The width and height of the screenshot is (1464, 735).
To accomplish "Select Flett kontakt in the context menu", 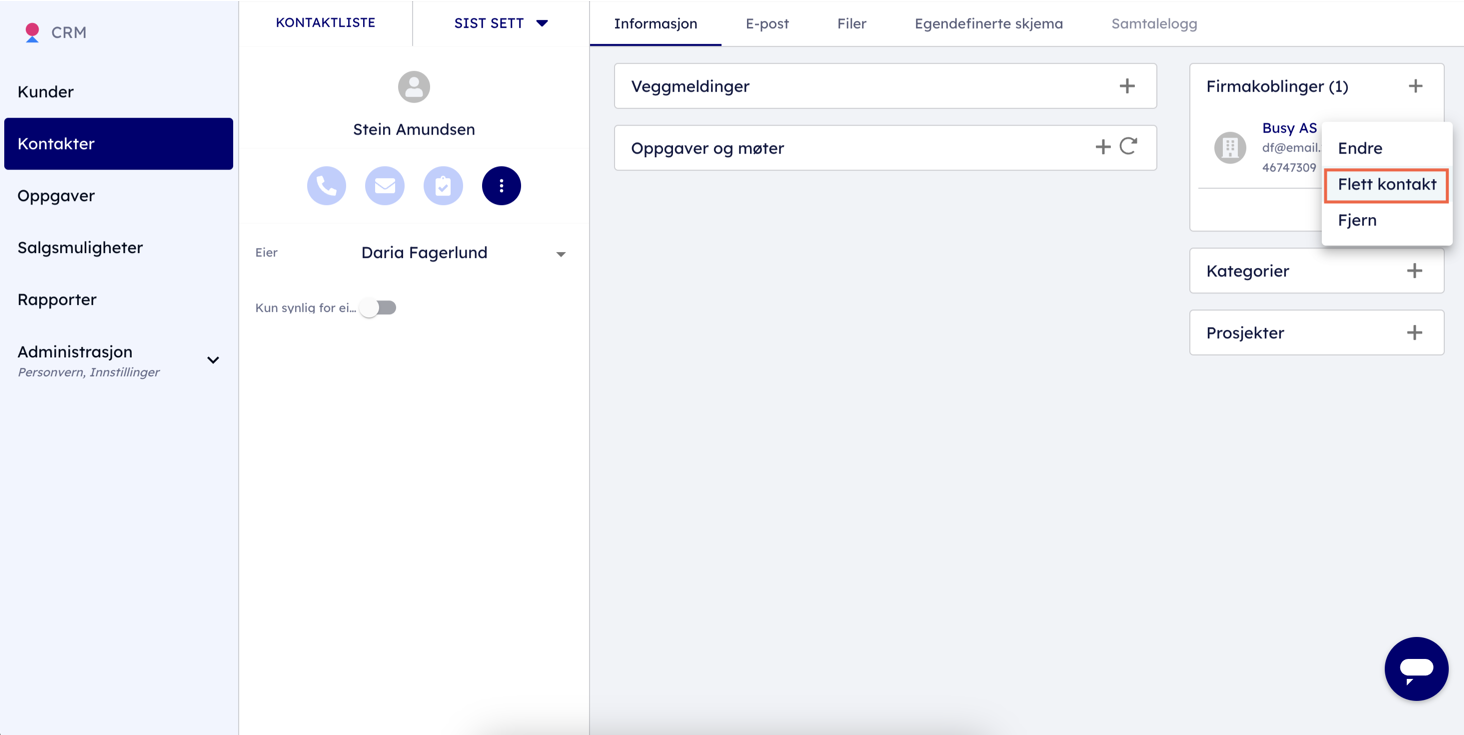I will [1386, 184].
